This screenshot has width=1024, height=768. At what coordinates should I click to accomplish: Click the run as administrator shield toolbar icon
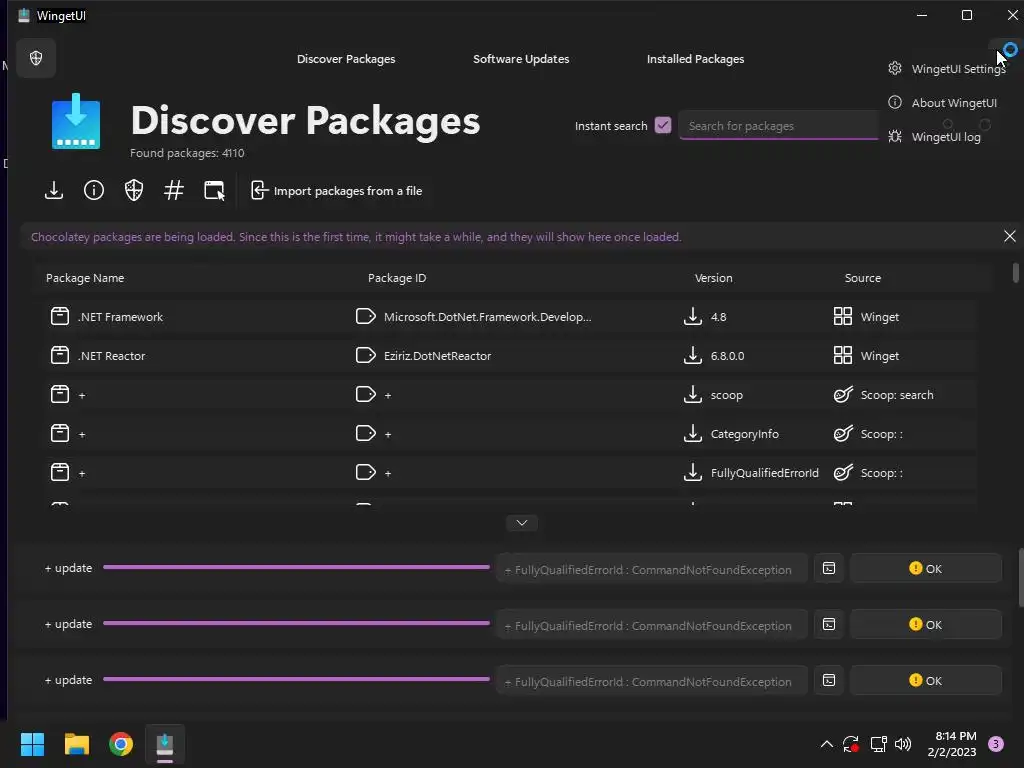pos(134,190)
